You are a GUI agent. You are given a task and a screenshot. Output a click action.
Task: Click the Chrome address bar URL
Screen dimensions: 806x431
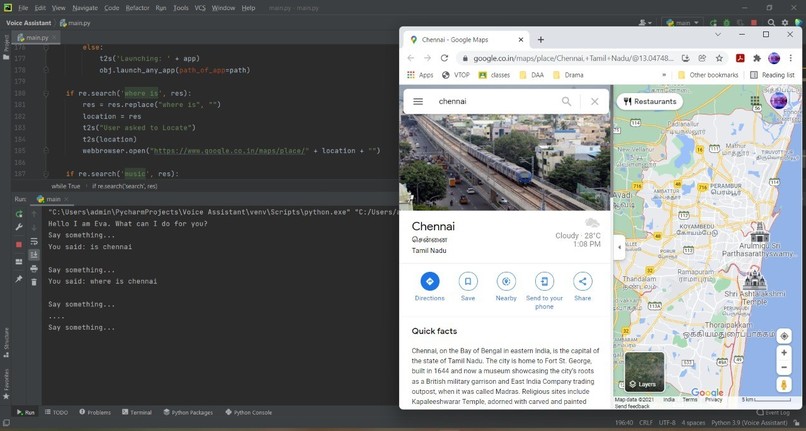click(x=573, y=59)
